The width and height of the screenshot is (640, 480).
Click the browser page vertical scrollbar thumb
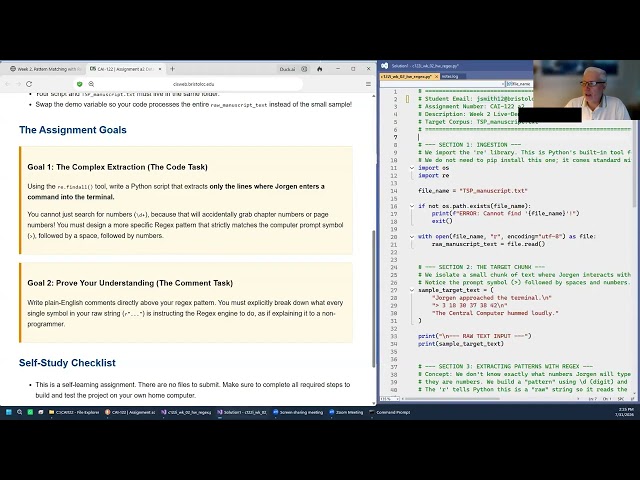coord(373,299)
